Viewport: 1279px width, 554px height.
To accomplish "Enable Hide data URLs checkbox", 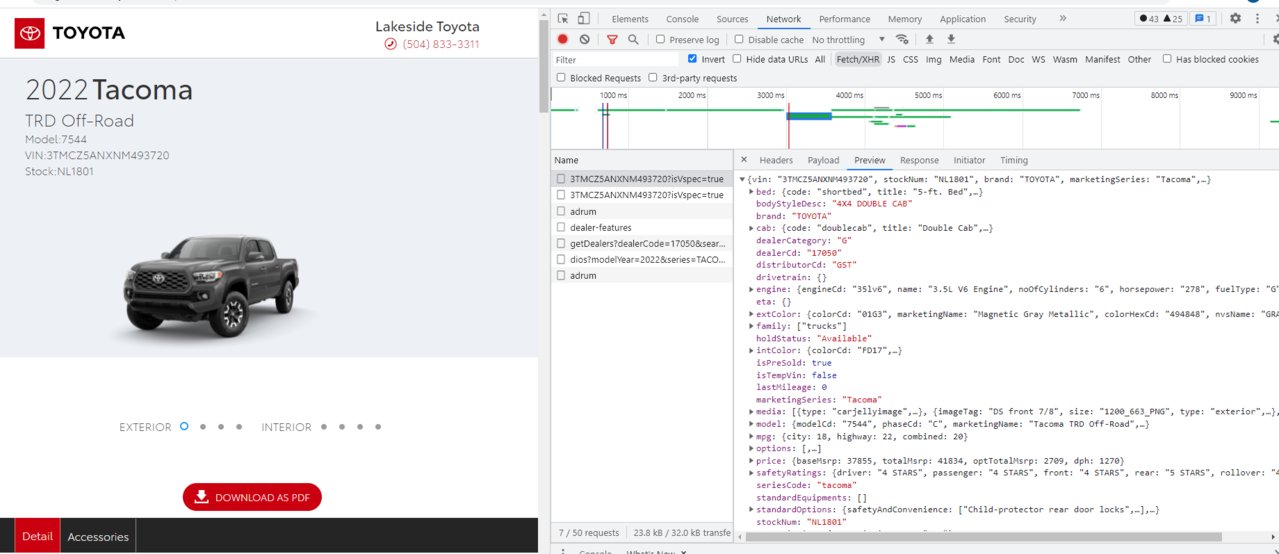I will tap(737, 60).
